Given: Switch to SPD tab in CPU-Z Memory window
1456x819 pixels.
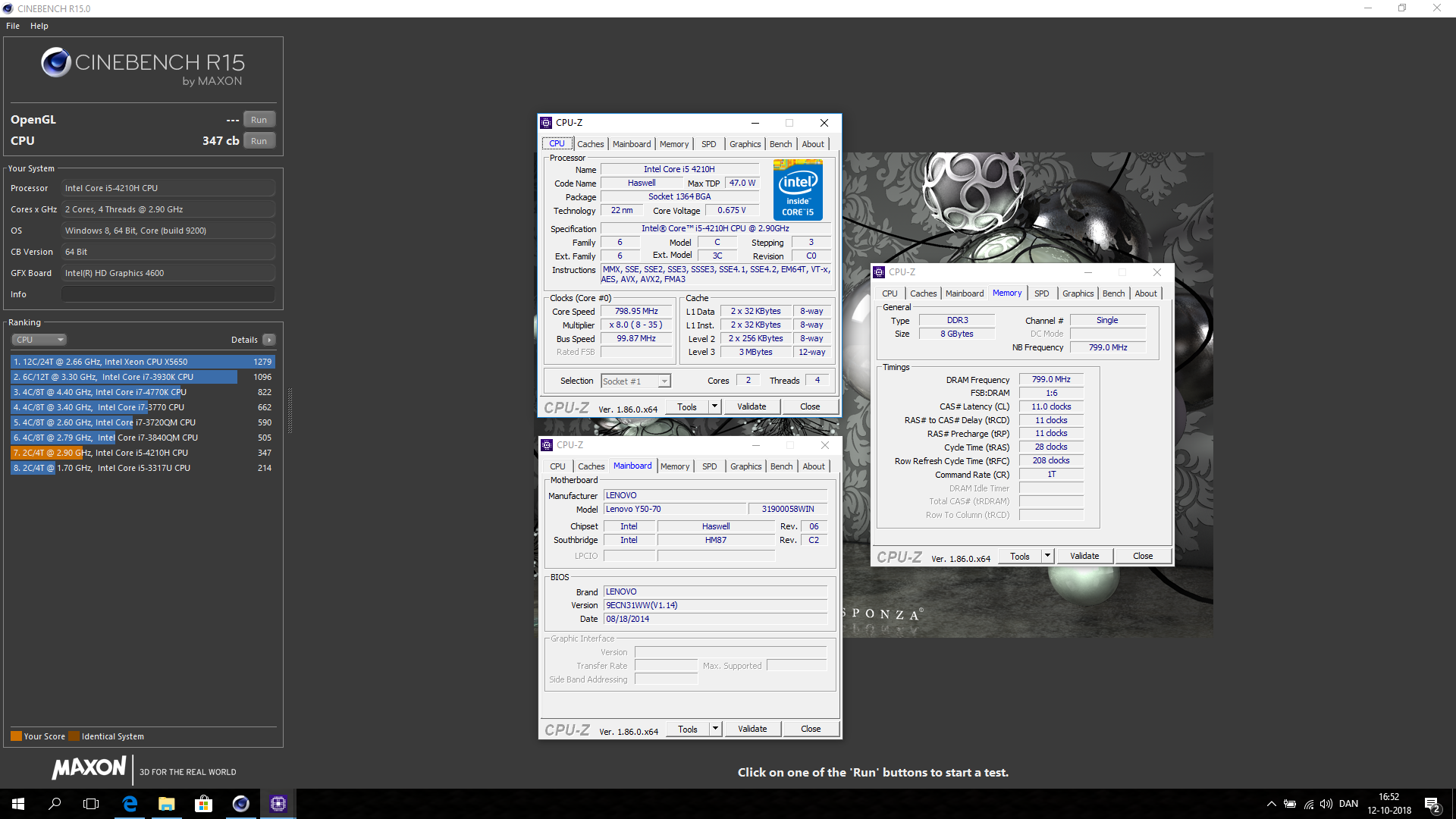Looking at the screenshot, I should (1041, 293).
